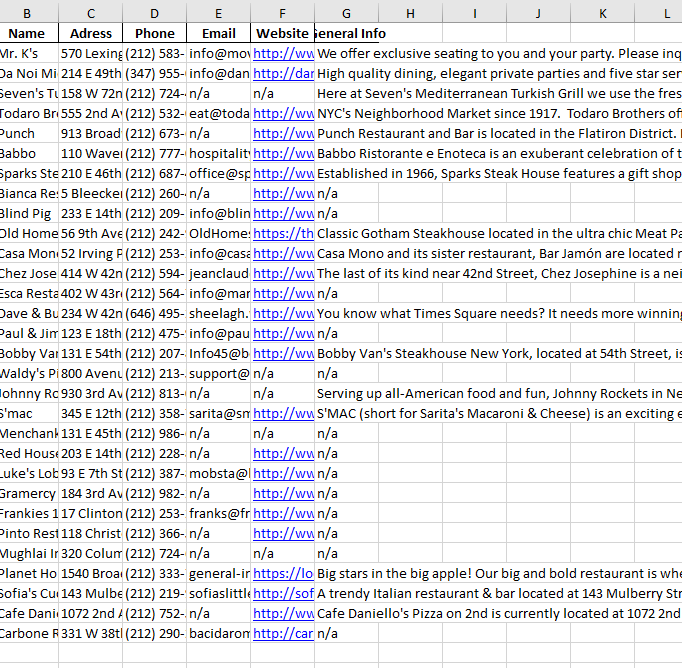Select info cell 'Big stars in the big apple'
Image resolution: width=682 pixels, height=668 pixels.
(498, 574)
